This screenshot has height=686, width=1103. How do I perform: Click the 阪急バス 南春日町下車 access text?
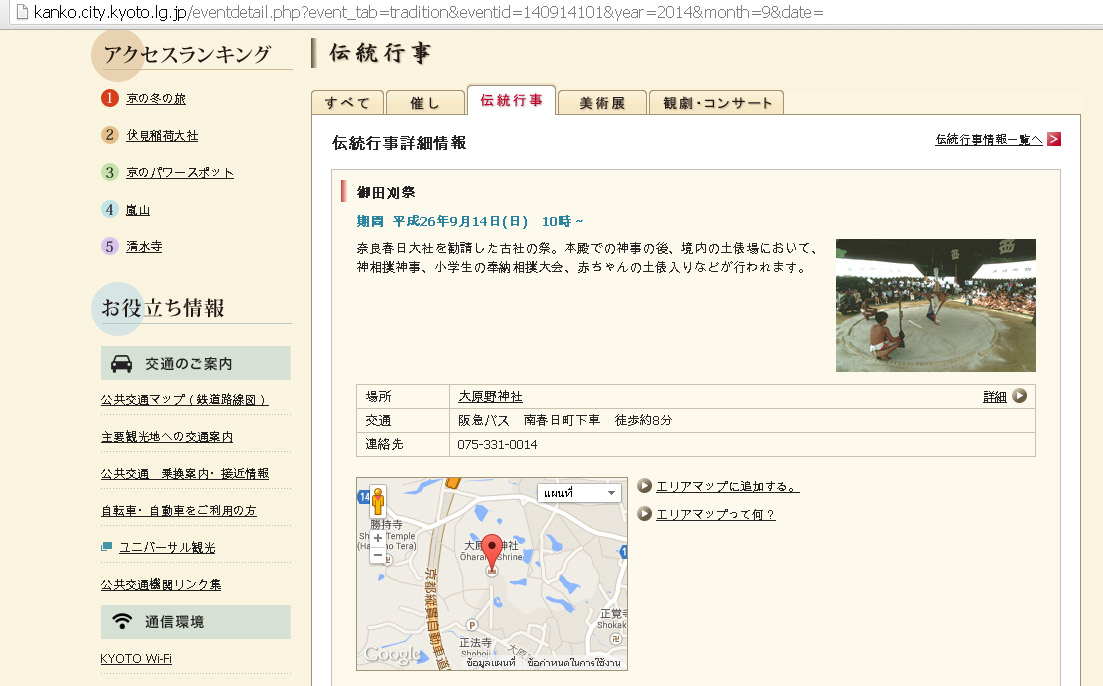point(529,420)
